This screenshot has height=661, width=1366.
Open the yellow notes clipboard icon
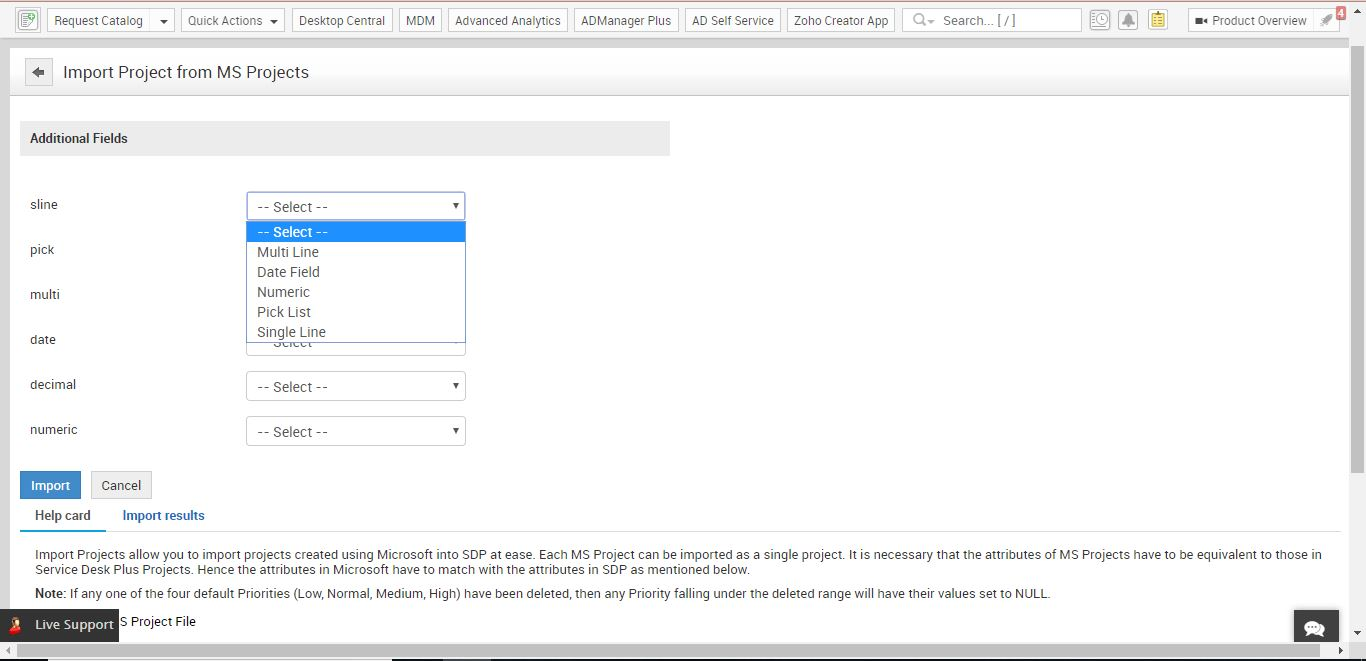click(x=1157, y=20)
